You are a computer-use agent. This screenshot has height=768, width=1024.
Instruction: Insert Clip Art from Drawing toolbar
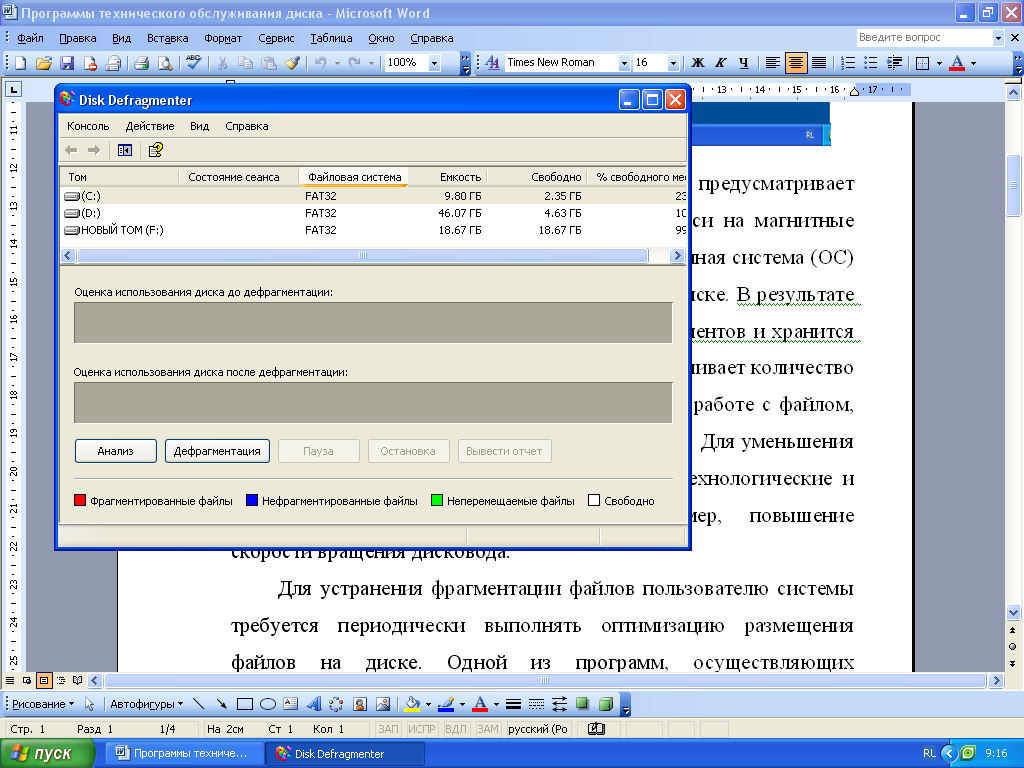pyautogui.click(x=360, y=704)
